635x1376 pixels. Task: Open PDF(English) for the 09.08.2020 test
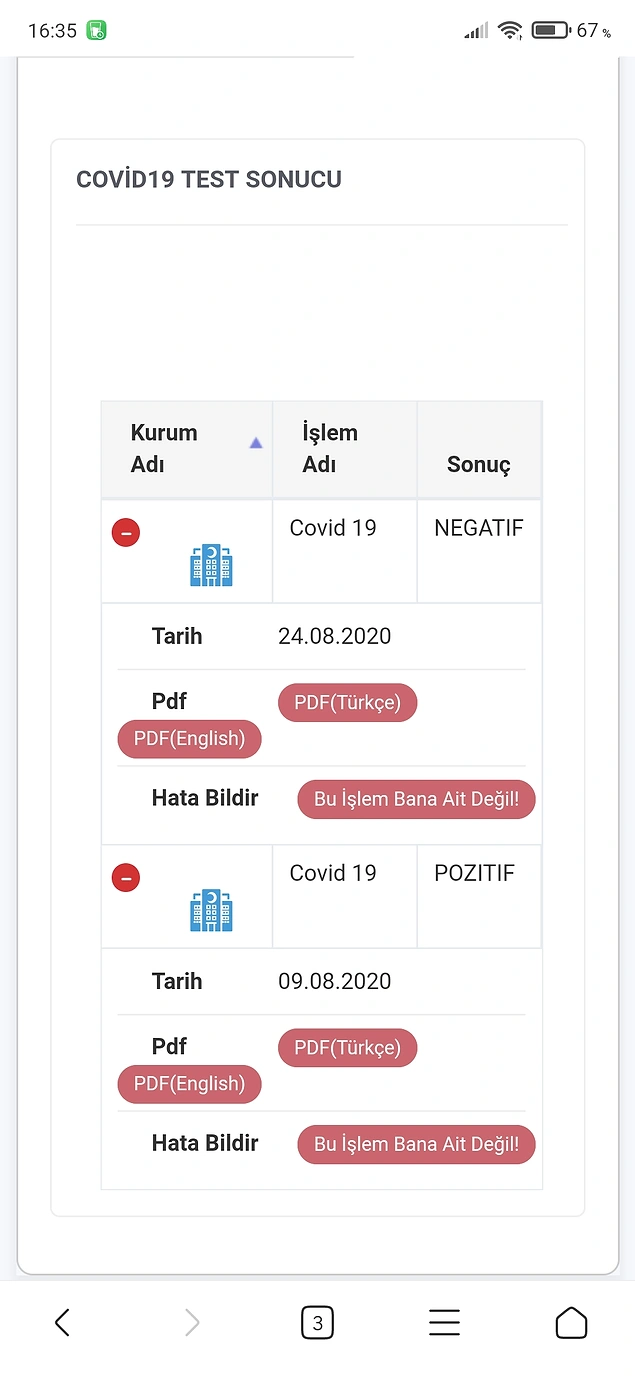tap(189, 1085)
